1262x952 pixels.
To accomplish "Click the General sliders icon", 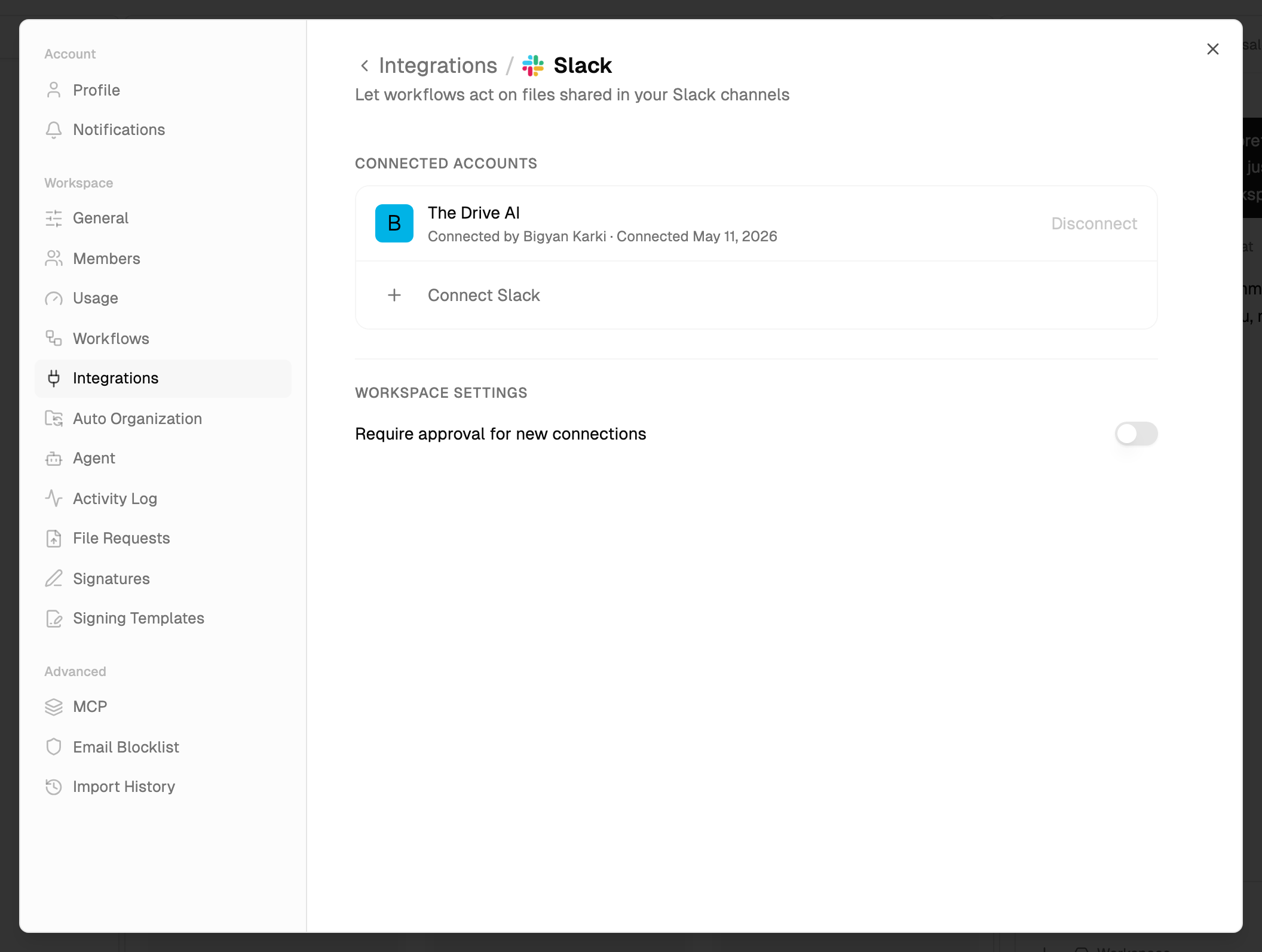I will pyautogui.click(x=54, y=218).
